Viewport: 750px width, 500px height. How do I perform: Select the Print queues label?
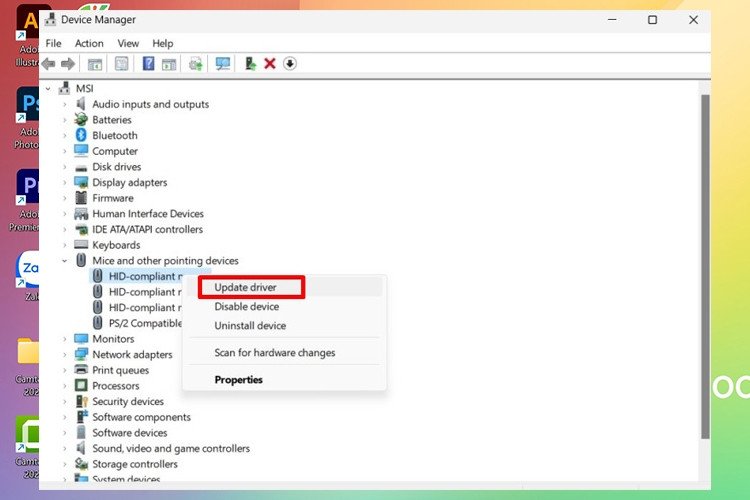click(x=121, y=370)
